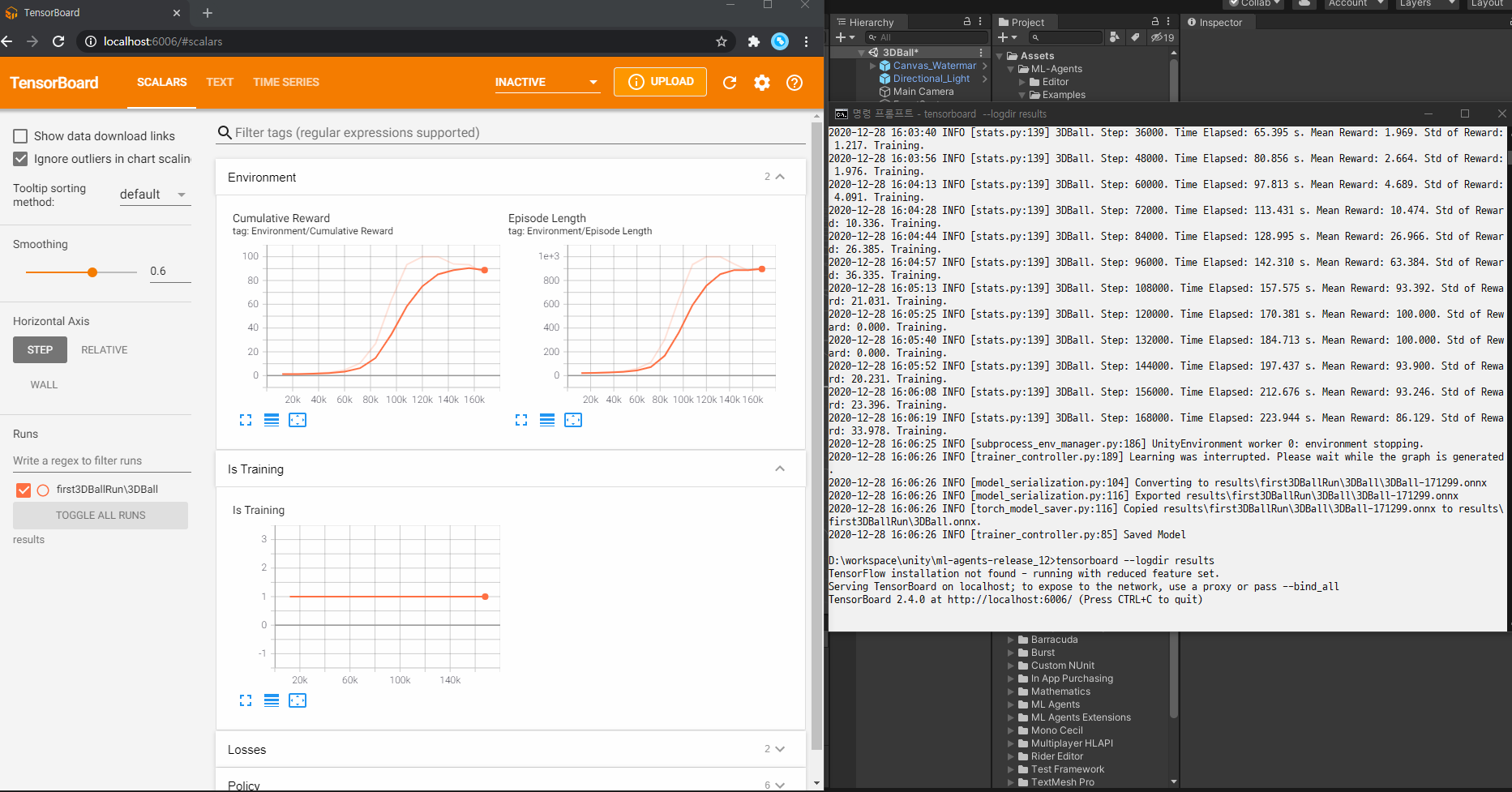The image size is (1512, 792).
Task: Click TOGGLE ALL RUNS button
Action: (x=101, y=516)
